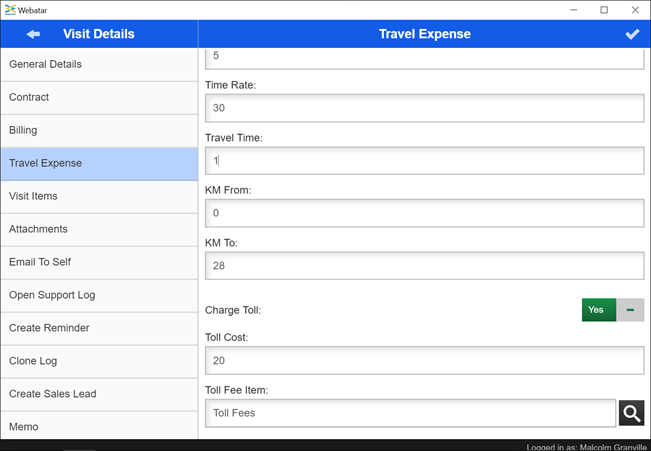The height and width of the screenshot is (451, 651).
Task: Click Open Support Log
Action: (x=98, y=295)
